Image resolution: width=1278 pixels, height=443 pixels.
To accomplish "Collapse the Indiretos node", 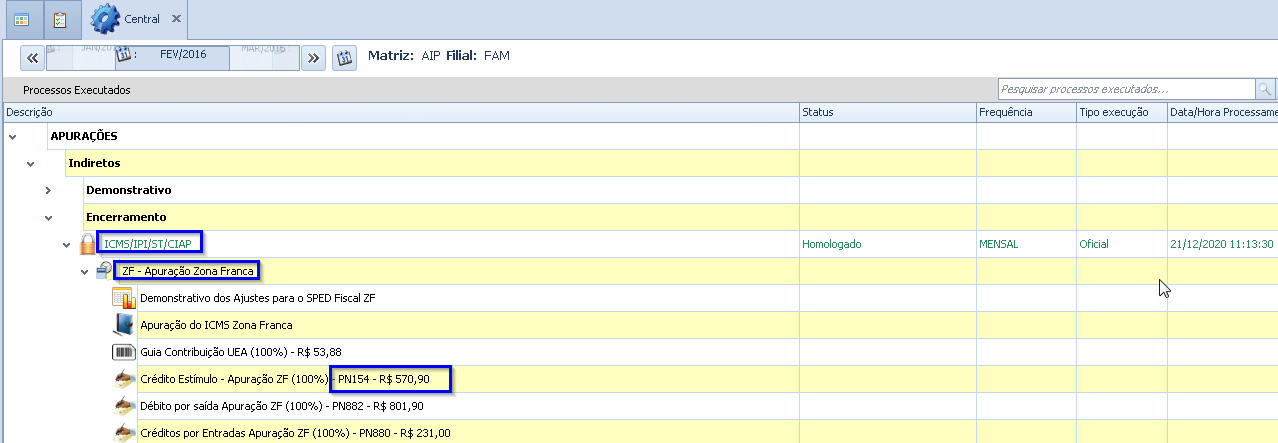I will click(30, 162).
